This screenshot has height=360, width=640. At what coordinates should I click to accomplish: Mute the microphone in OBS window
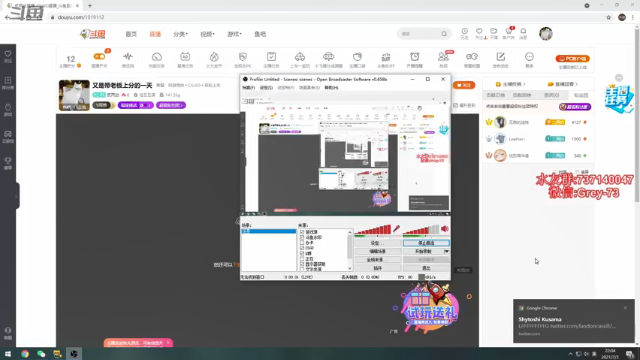coord(396,229)
